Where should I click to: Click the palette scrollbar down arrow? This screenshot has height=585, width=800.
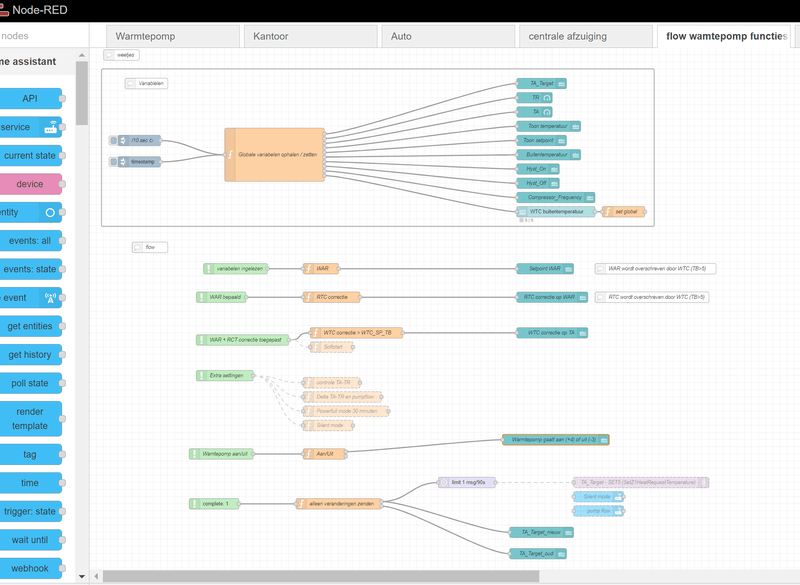click(82, 576)
